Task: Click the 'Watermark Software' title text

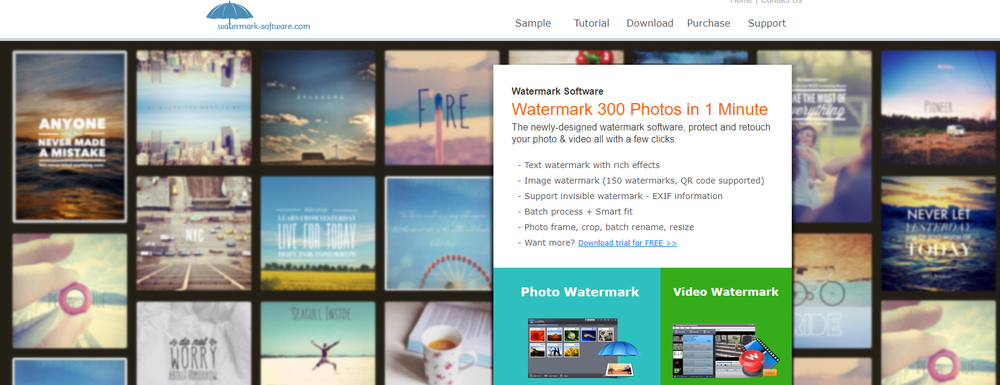Action: 557,91
